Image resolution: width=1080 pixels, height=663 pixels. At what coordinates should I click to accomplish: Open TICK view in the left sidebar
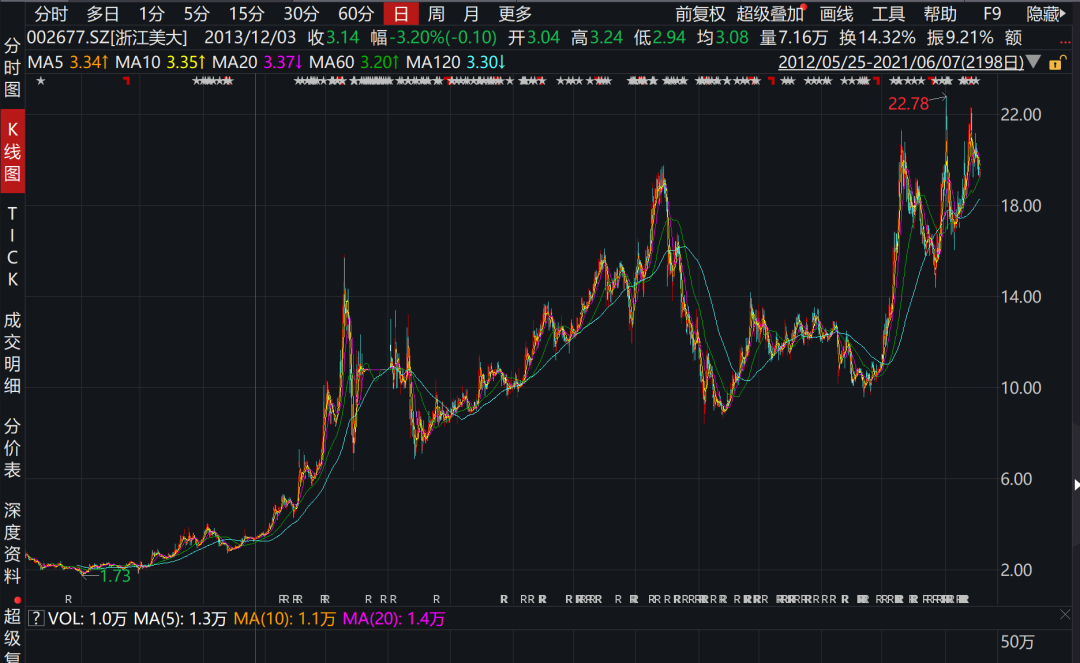12,246
